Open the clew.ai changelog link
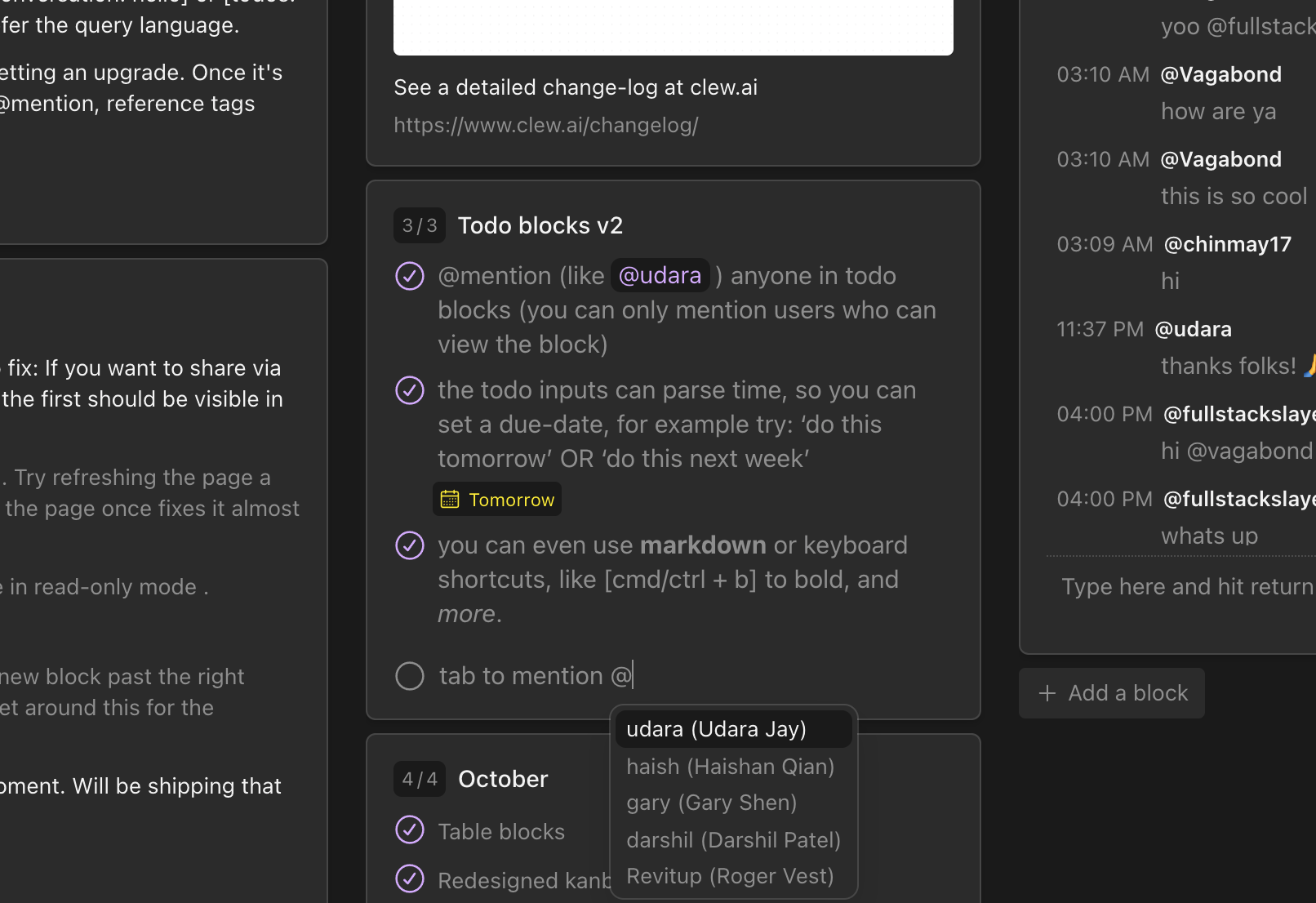Image resolution: width=1316 pixels, height=903 pixels. click(546, 125)
